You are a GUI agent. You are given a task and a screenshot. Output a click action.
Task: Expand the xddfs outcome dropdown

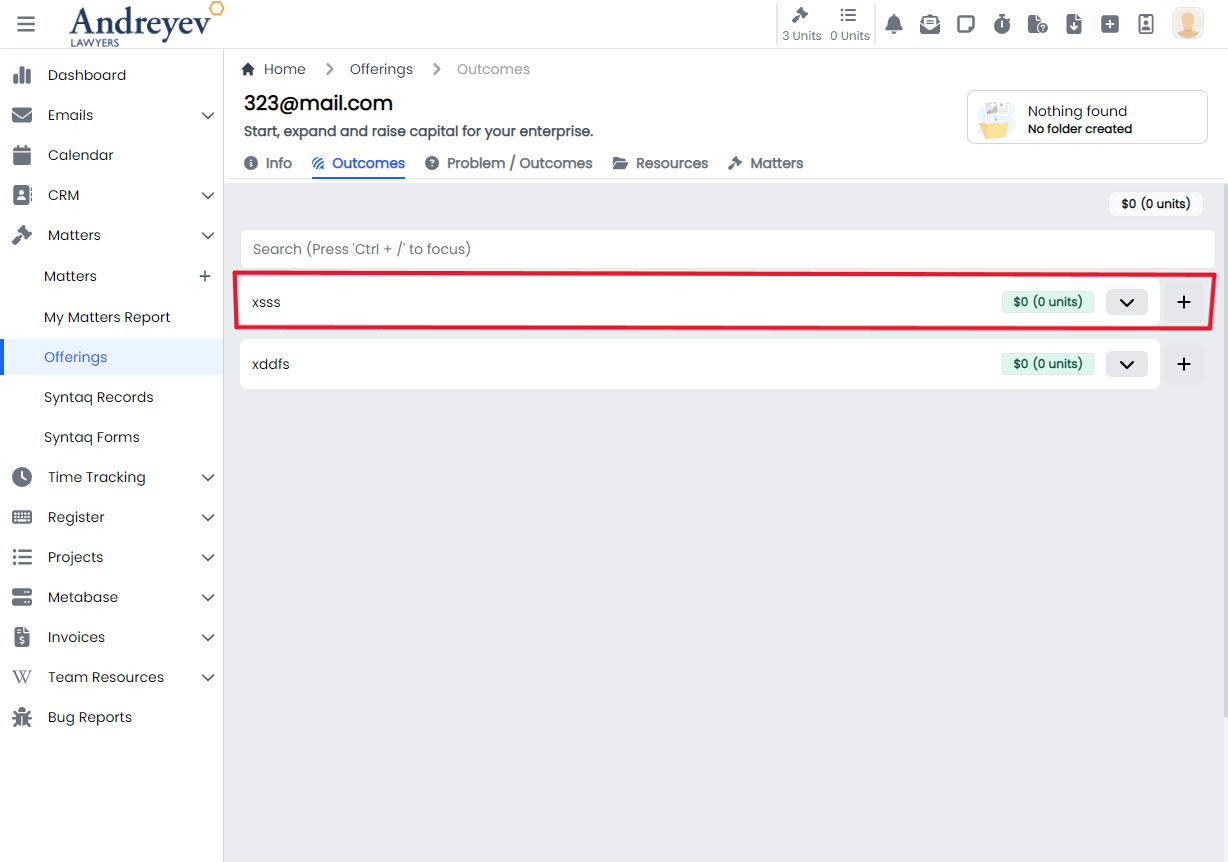tap(1126, 364)
